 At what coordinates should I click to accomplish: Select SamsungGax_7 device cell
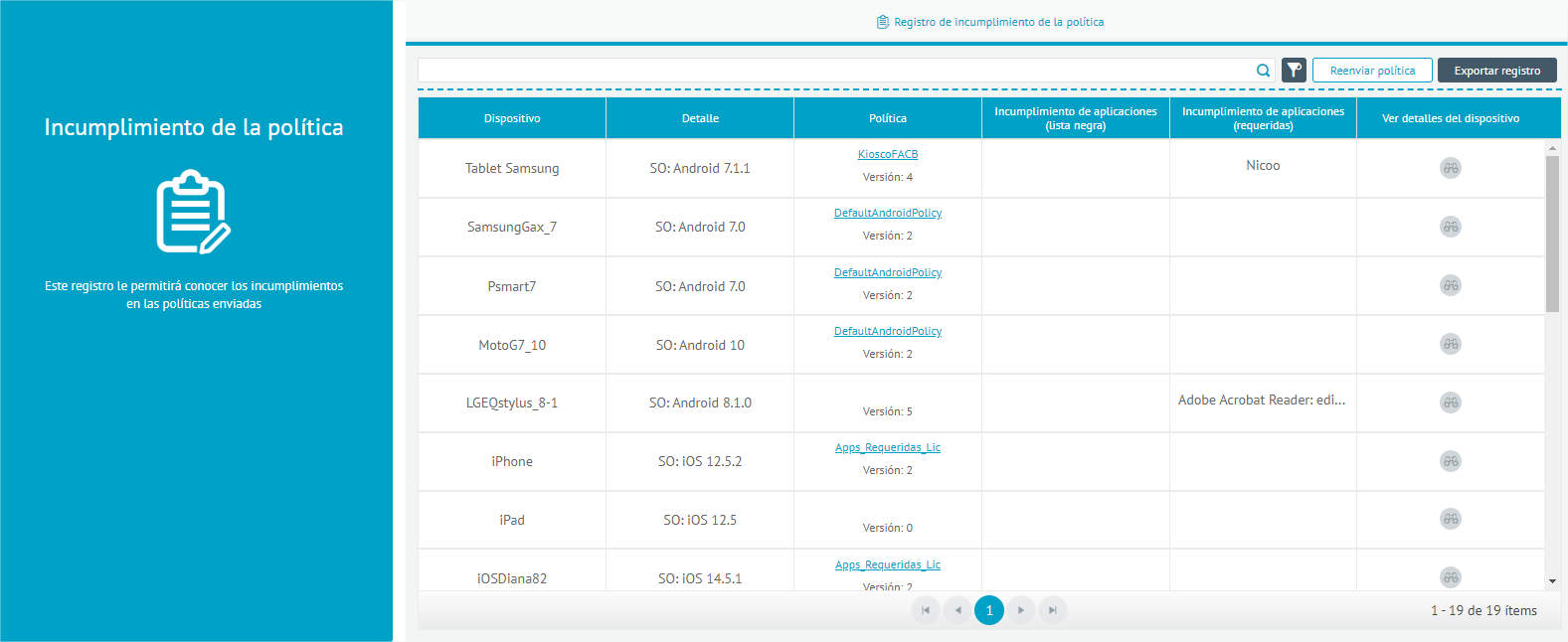(512, 227)
